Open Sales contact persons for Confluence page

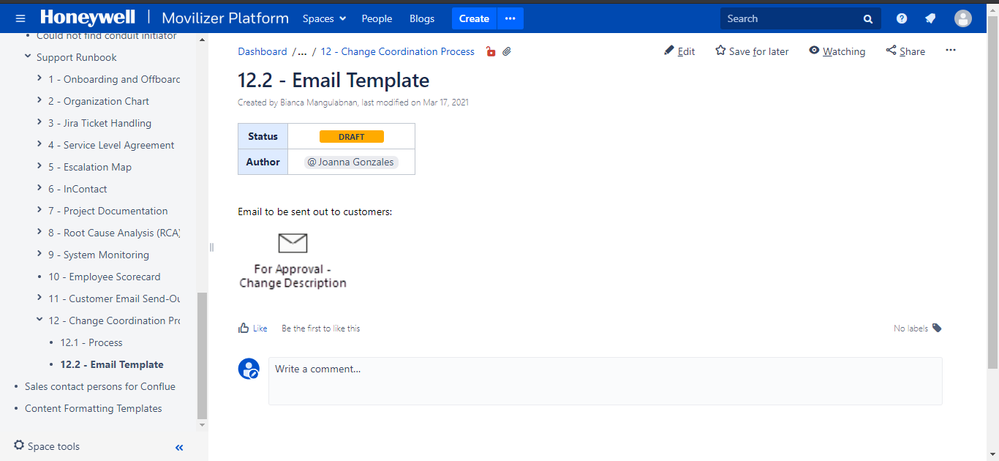(100, 387)
